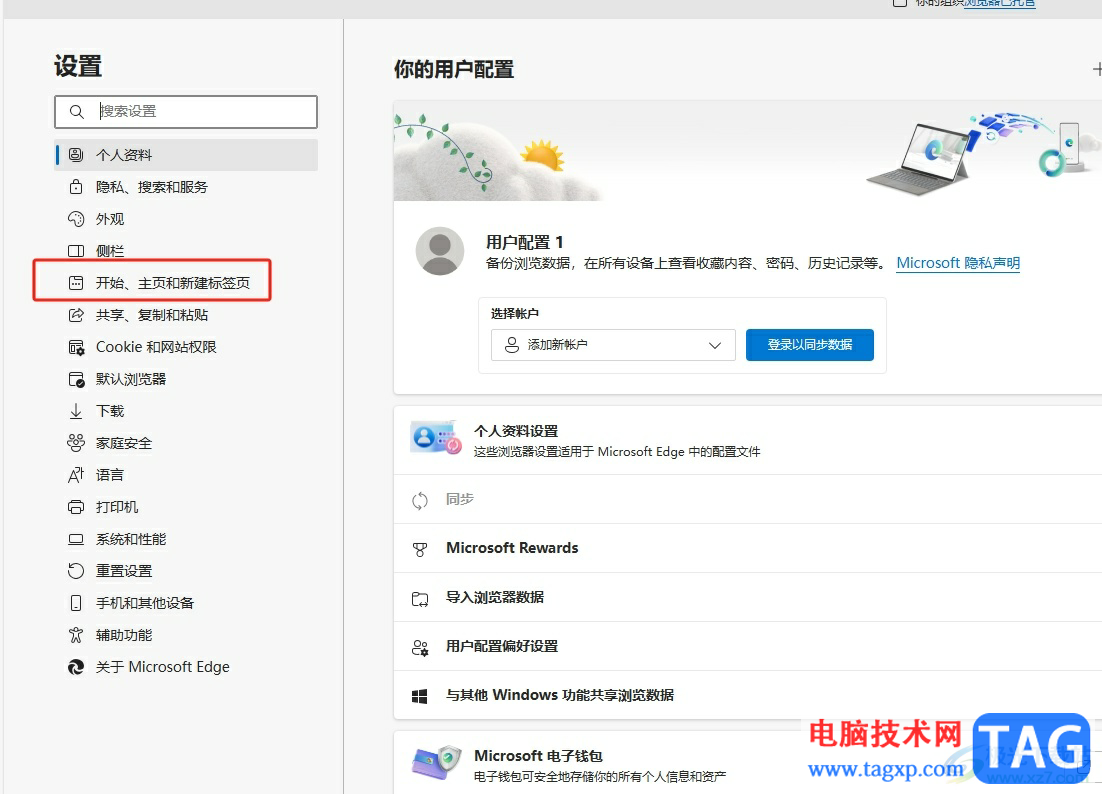Click the chevron arrow of the account dropdown
Viewport: 1102px width, 794px height.
[715, 345]
